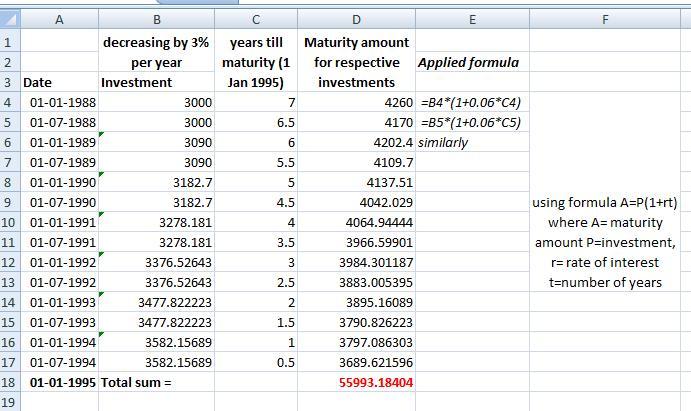Click 't=number of years' text

pyautogui.click(x=605, y=282)
